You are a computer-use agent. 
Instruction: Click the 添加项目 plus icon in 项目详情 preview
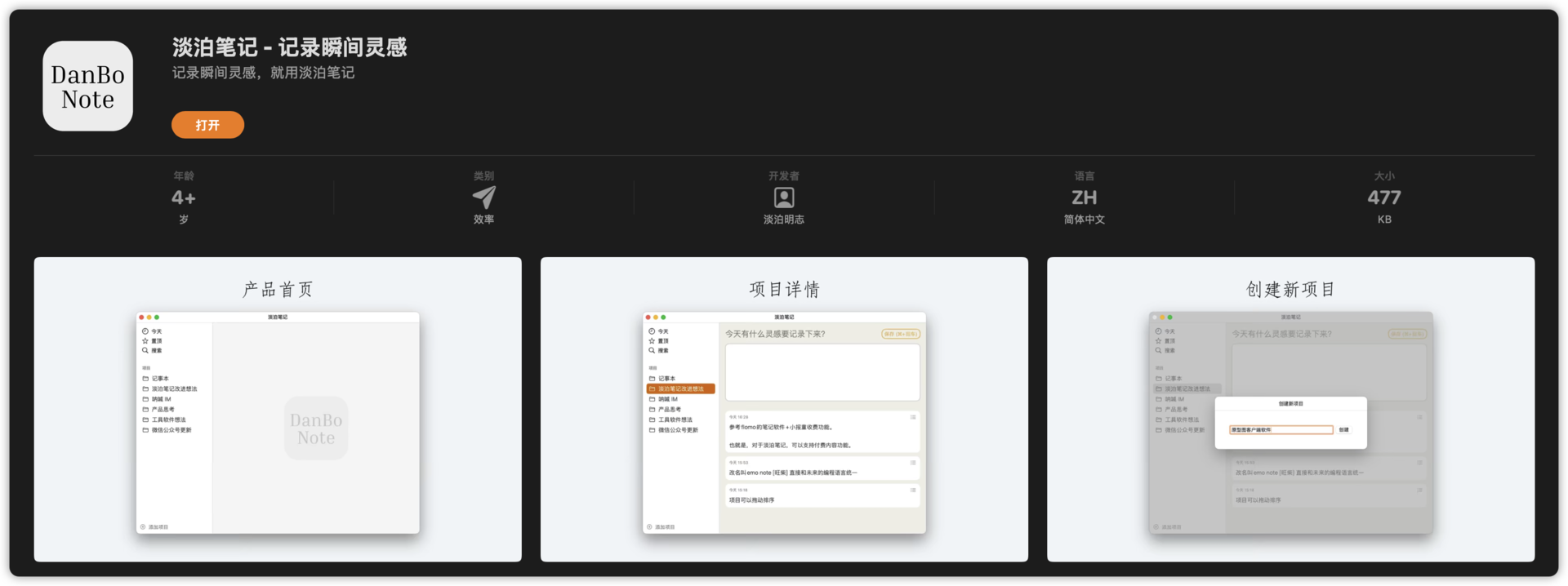pos(649,527)
